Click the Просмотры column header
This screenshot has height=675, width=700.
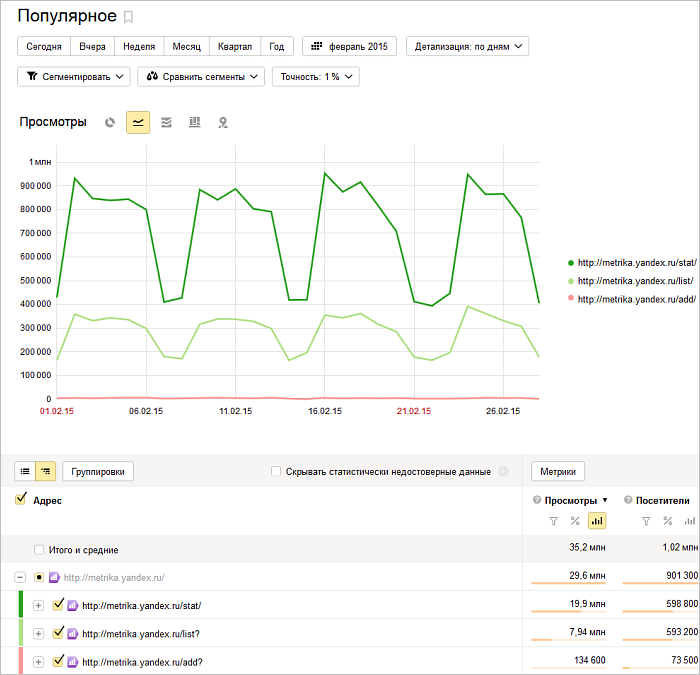point(571,500)
